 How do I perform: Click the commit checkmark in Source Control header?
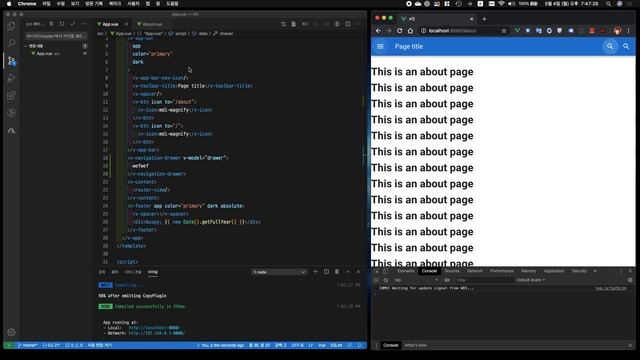(73, 24)
